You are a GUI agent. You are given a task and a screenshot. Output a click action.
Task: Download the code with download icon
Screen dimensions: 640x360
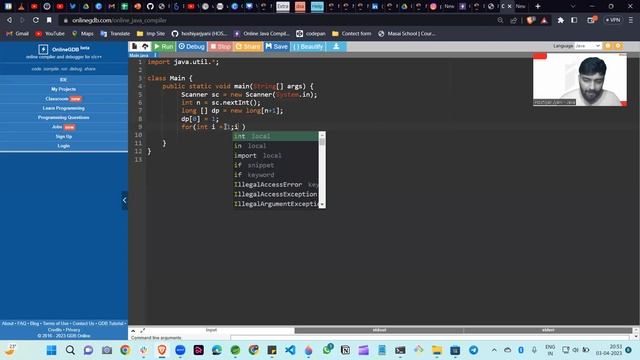[336, 47]
